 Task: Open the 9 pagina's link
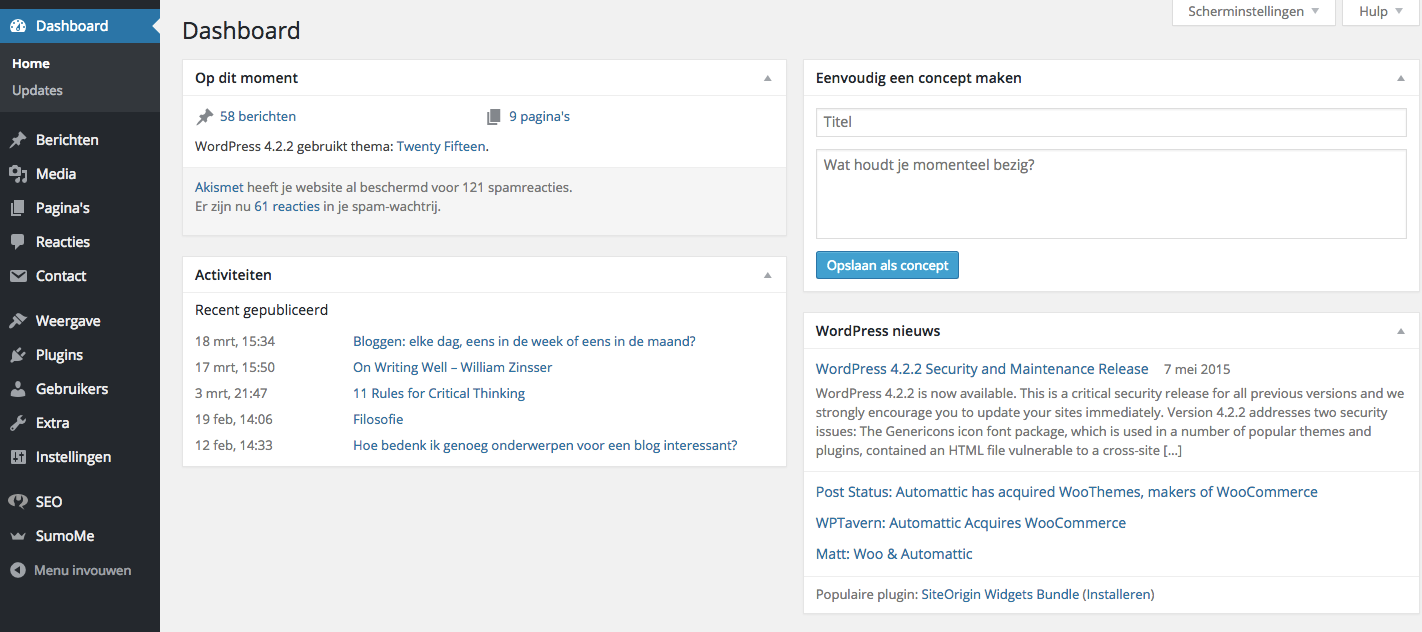539,117
